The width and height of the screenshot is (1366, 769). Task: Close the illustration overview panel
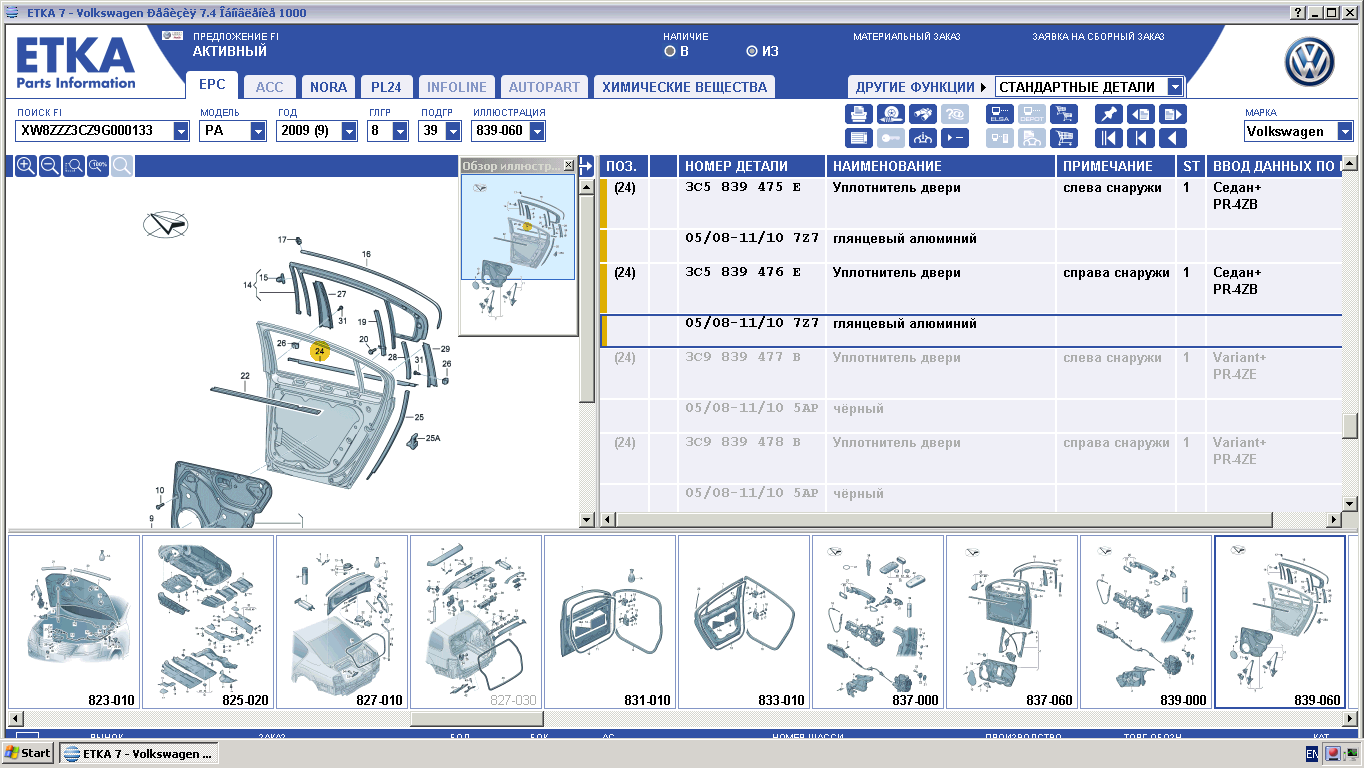click(569, 165)
